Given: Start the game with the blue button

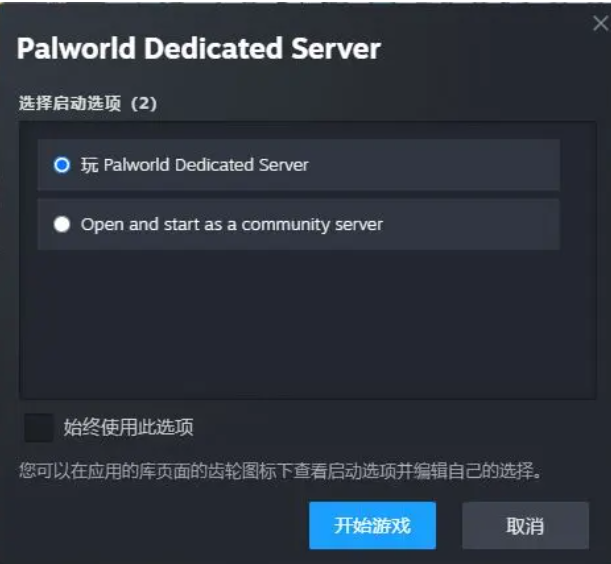Looking at the screenshot, I should click(372, 525).
